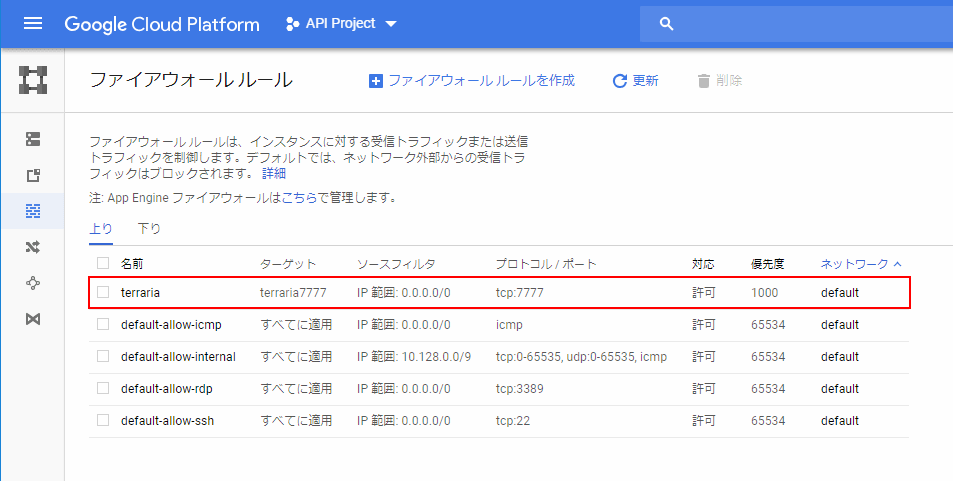Check the default-allow-ssh checkbox
Image resolution: width=953 pixels, height=481 pixels.
point(103,420)
